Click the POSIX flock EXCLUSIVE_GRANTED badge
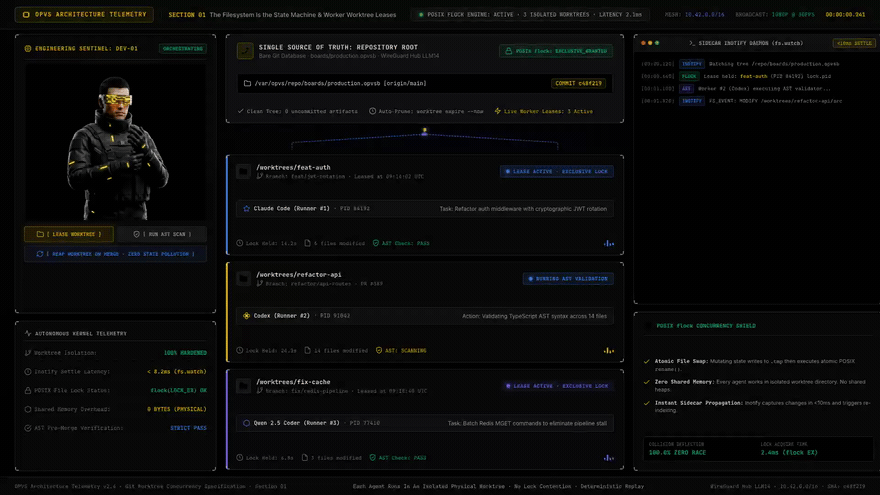This screenshot has width=880, height=495. (556, 51)
